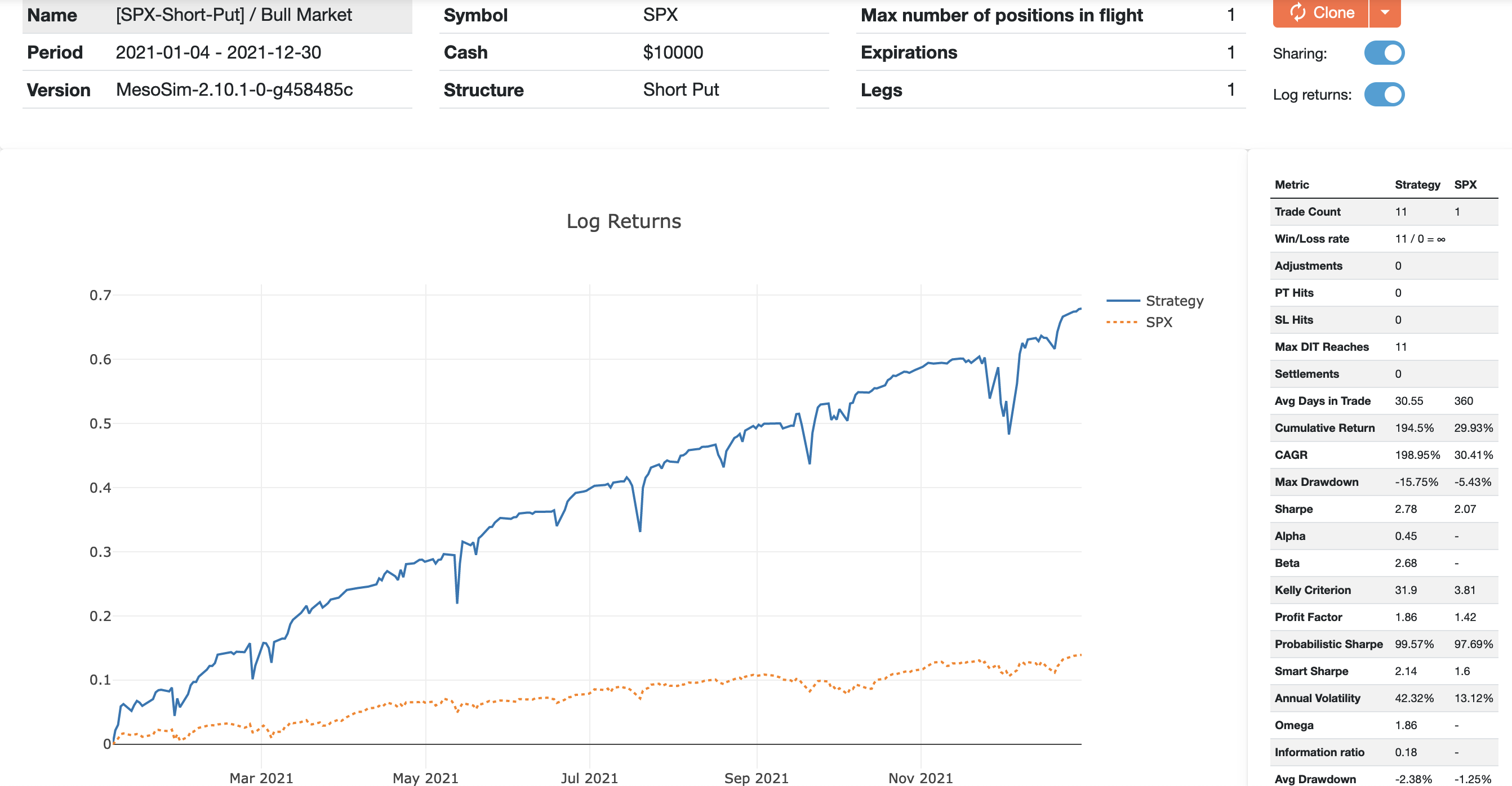
Task: Disable the Sharing toggle
Action: pos(1386,53)
